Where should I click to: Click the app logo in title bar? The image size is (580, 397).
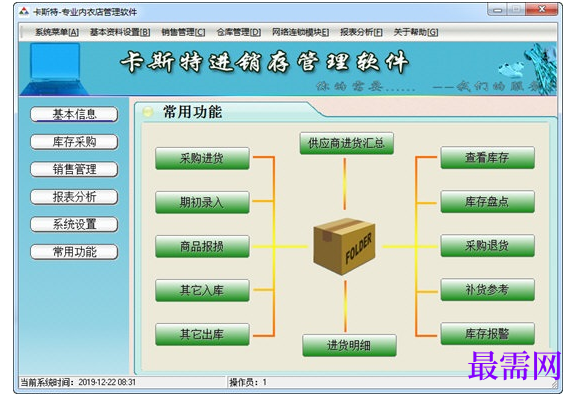pos(24,12)
